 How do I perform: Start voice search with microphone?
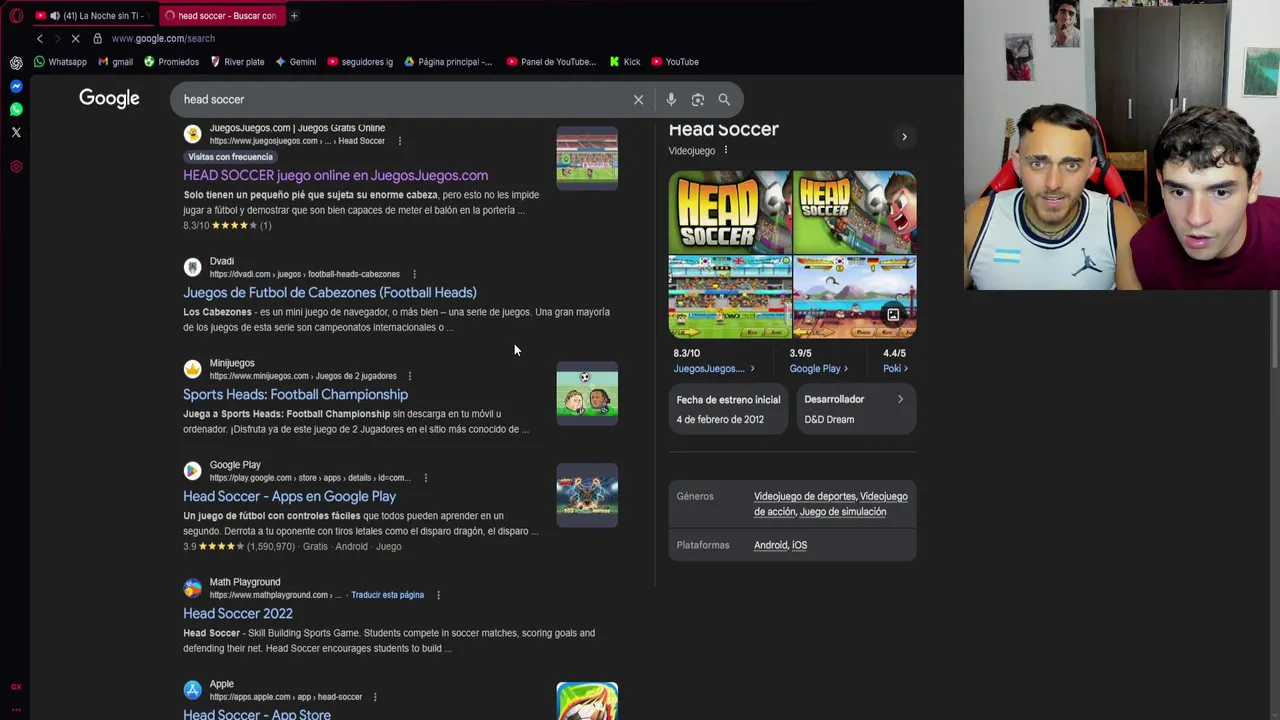[671, 99]
